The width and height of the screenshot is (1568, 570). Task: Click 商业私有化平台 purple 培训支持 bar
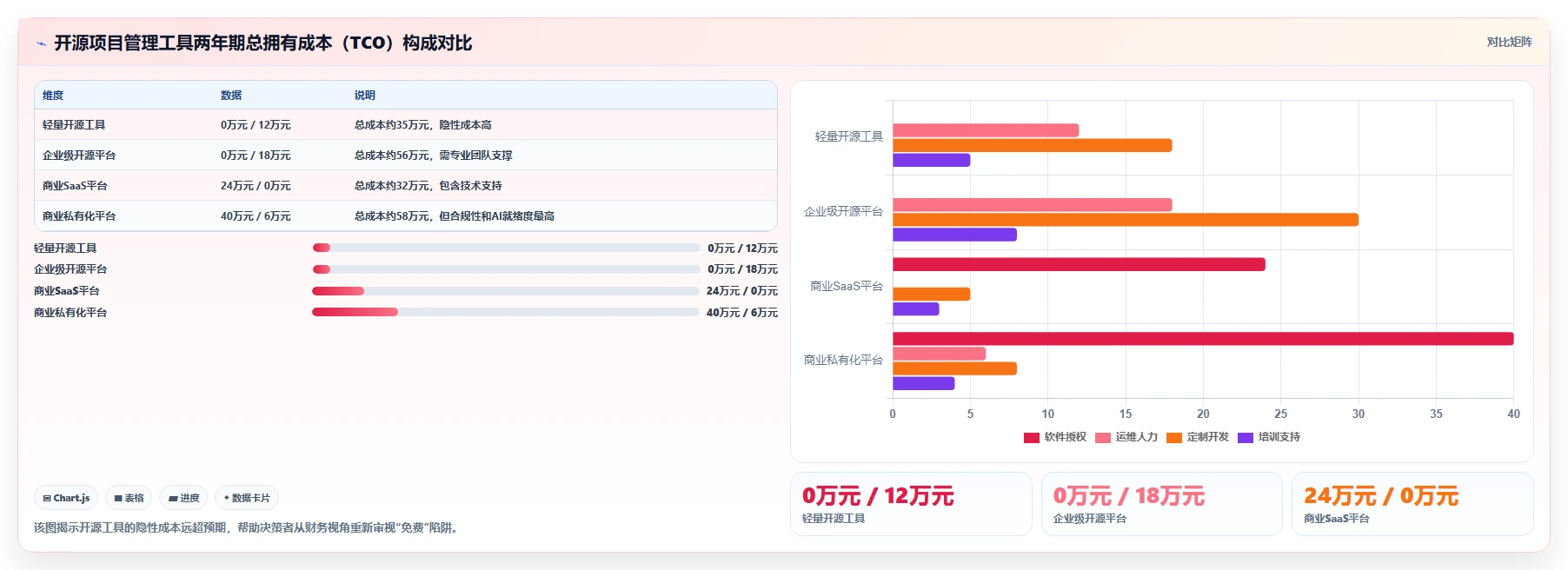pos(924,383)
